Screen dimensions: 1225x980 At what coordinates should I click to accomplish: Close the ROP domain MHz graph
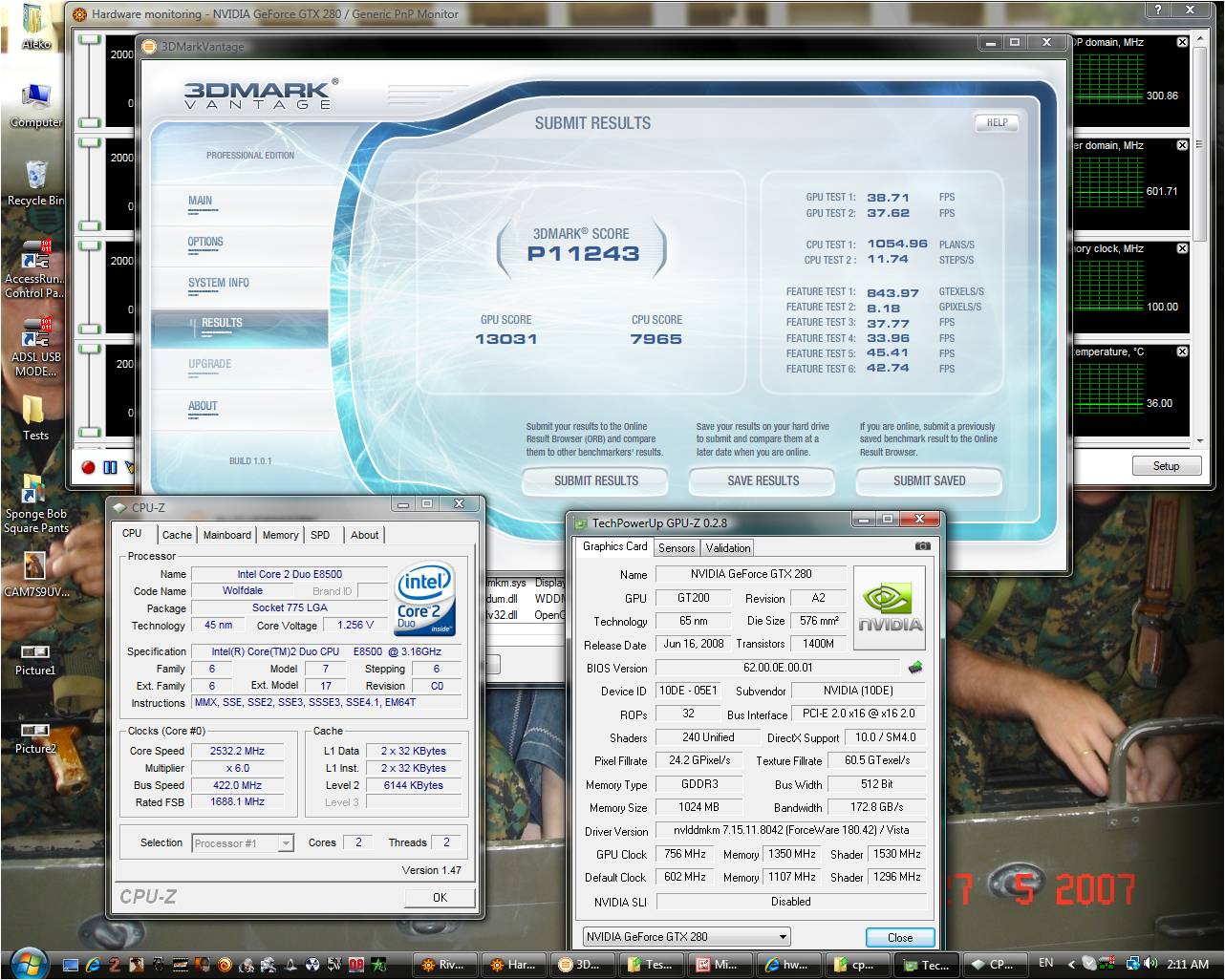(x=1182, y=42)
